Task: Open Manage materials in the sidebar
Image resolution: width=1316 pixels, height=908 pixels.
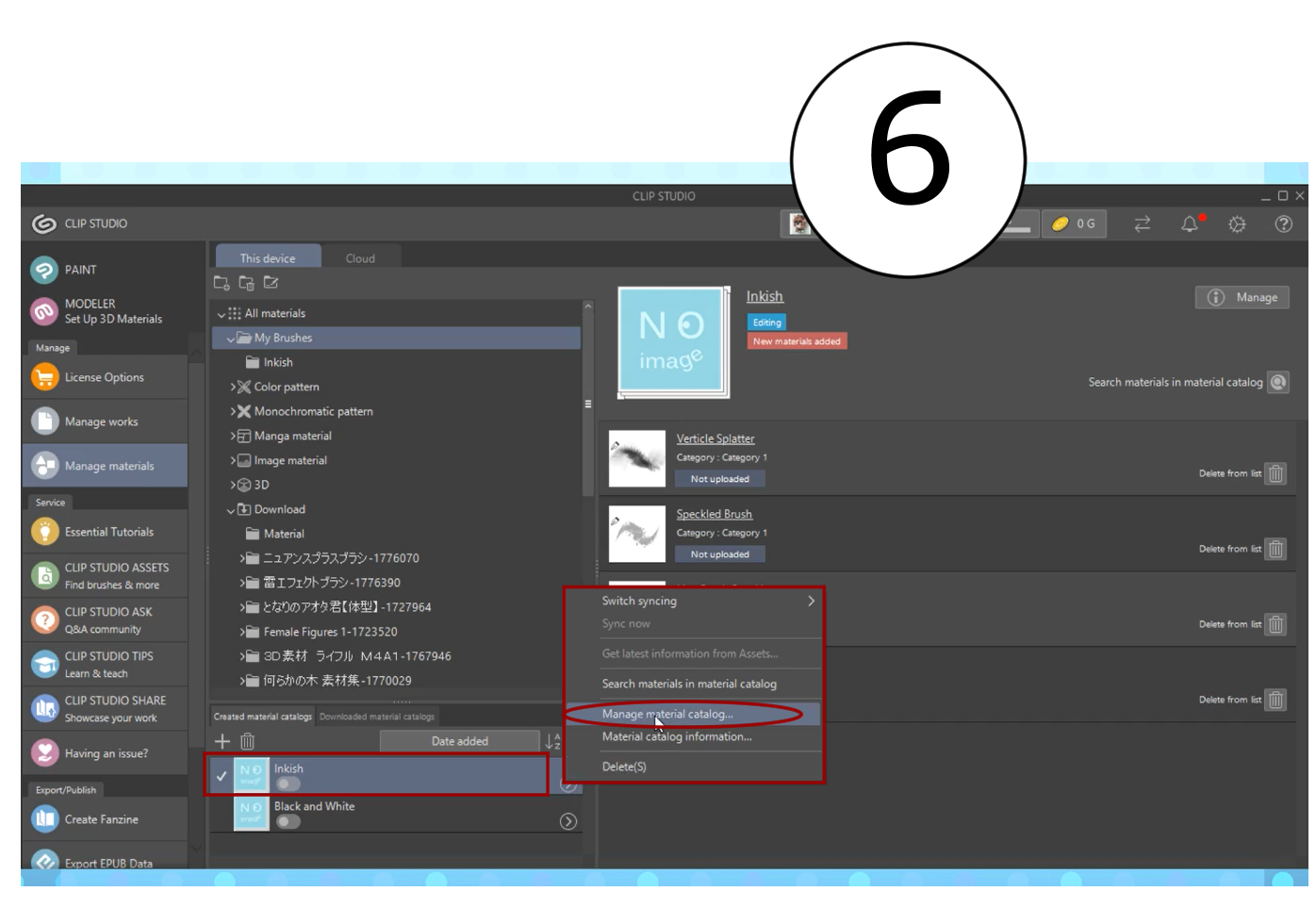Action: coord(104,466)
